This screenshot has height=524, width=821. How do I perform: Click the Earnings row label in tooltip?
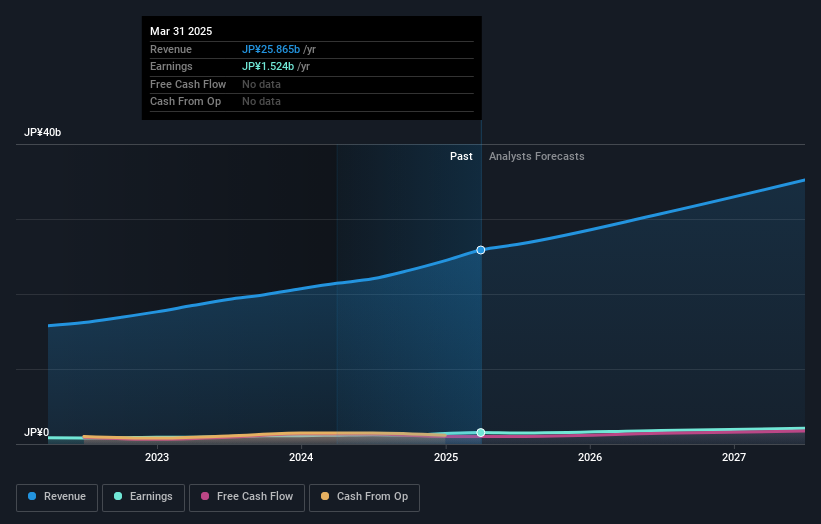coord(171,66)
